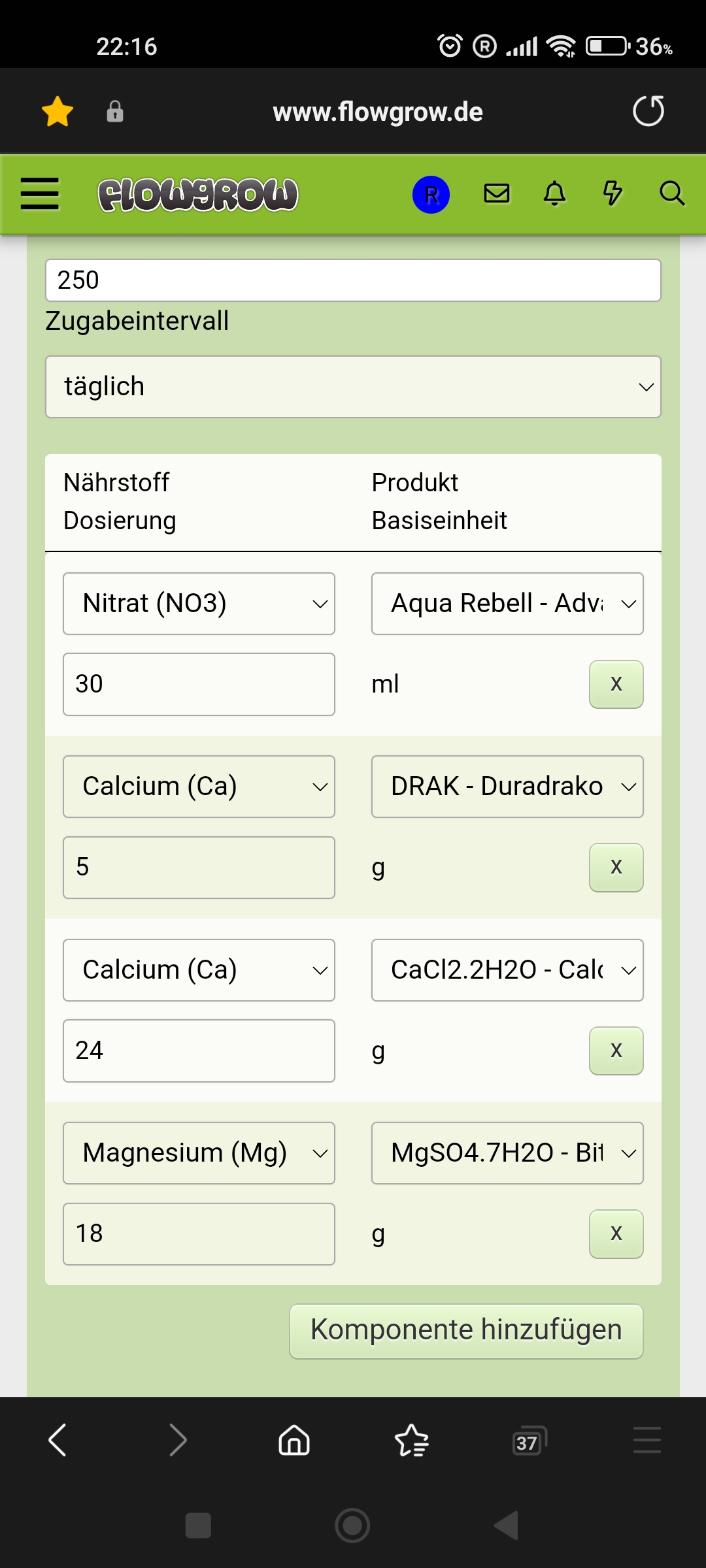Open the hamburger navigation menu

[40, 194]
